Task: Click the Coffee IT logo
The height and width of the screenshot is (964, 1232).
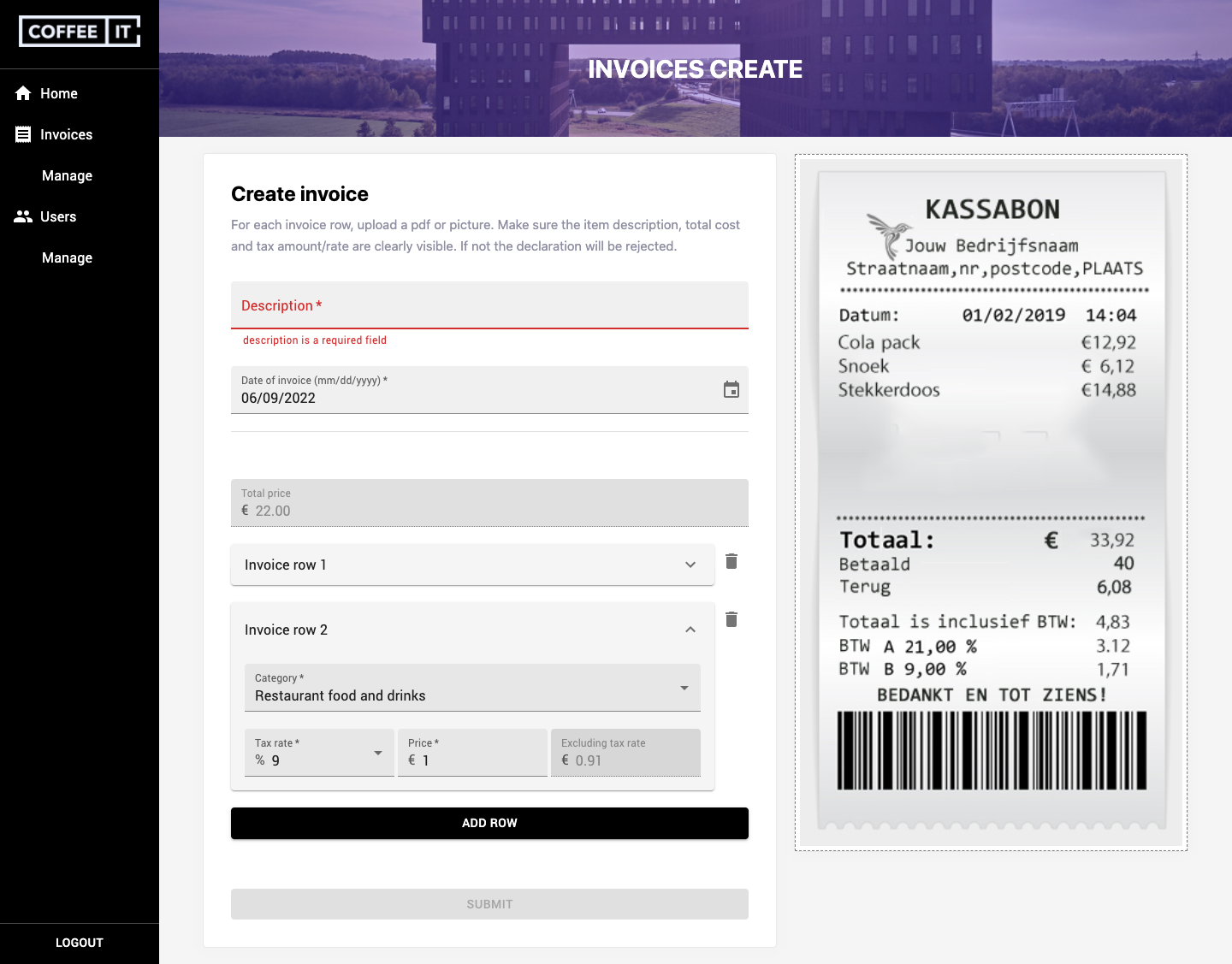Action: tap(80, 32)
